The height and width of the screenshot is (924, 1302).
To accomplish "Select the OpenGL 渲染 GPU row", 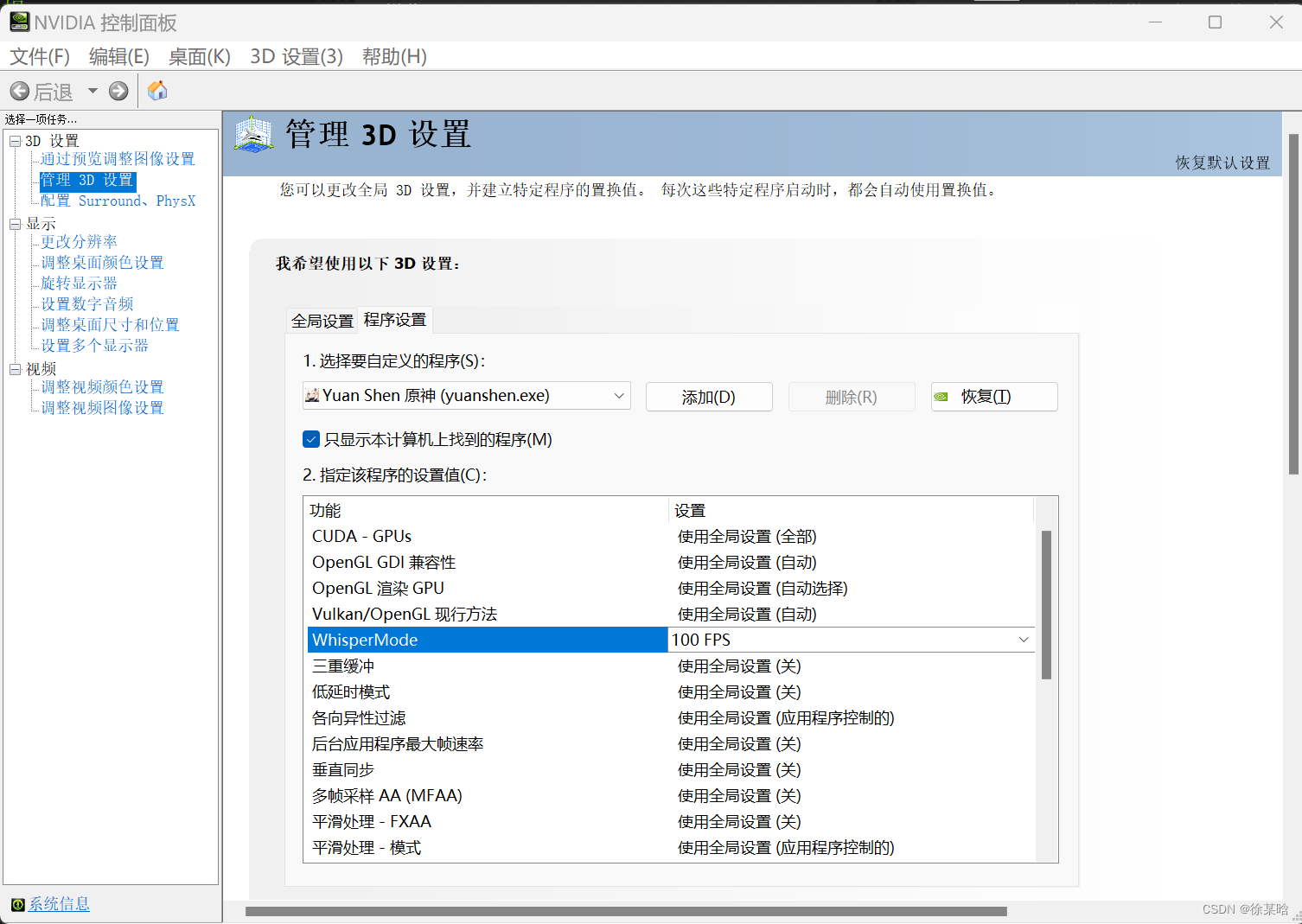I will 671,589.
